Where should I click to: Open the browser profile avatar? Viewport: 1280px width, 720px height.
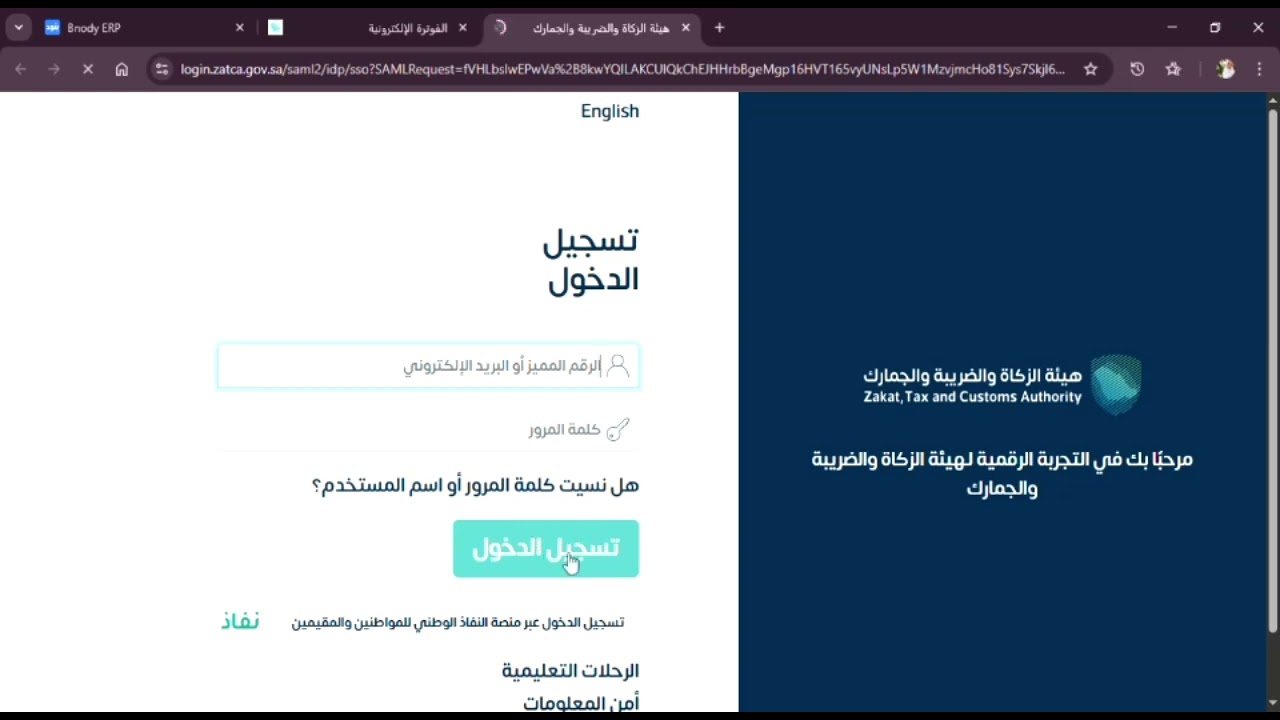click(1225, 69)
